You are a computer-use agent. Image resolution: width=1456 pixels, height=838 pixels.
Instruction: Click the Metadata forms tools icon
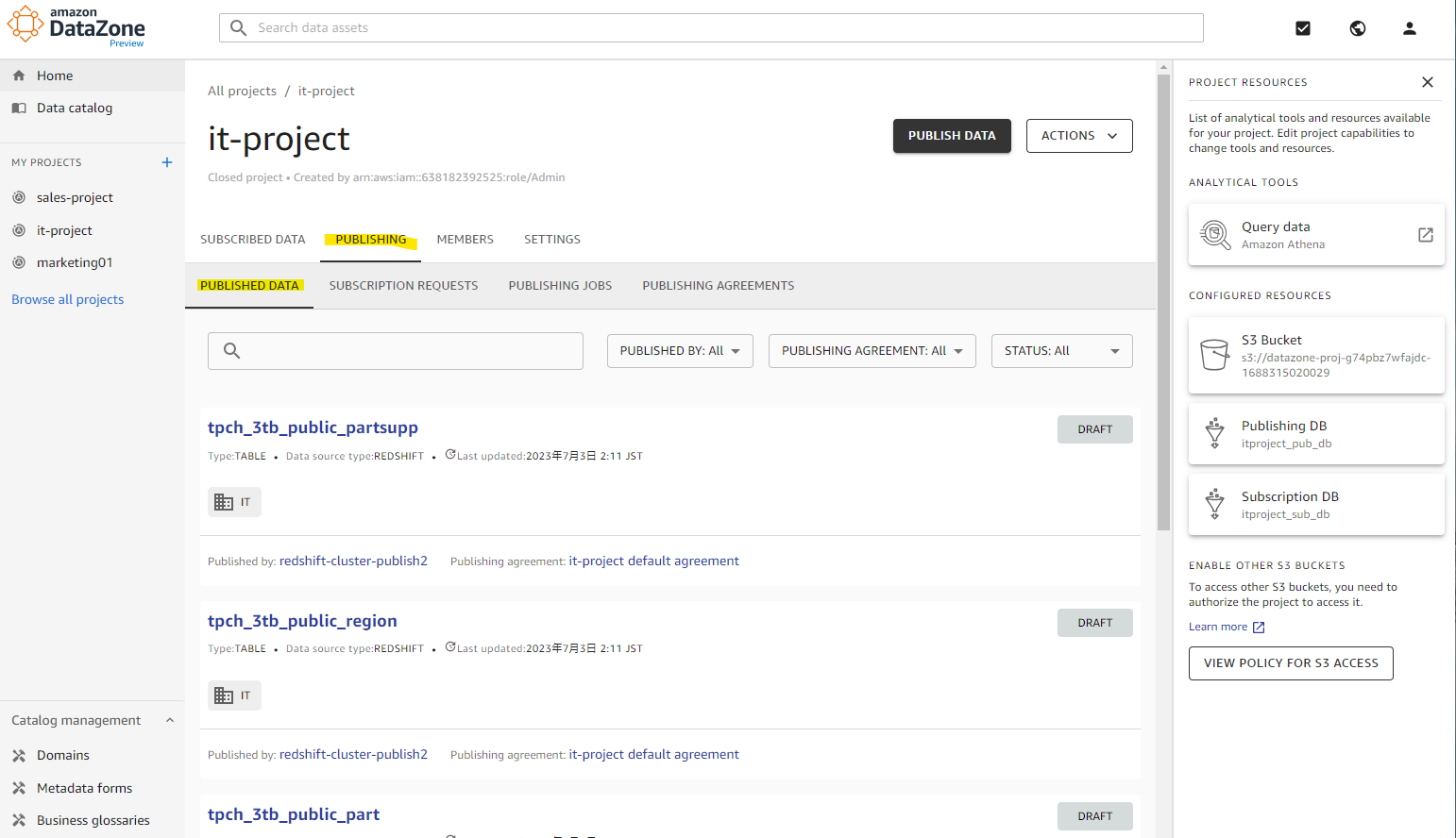[19, 788]
